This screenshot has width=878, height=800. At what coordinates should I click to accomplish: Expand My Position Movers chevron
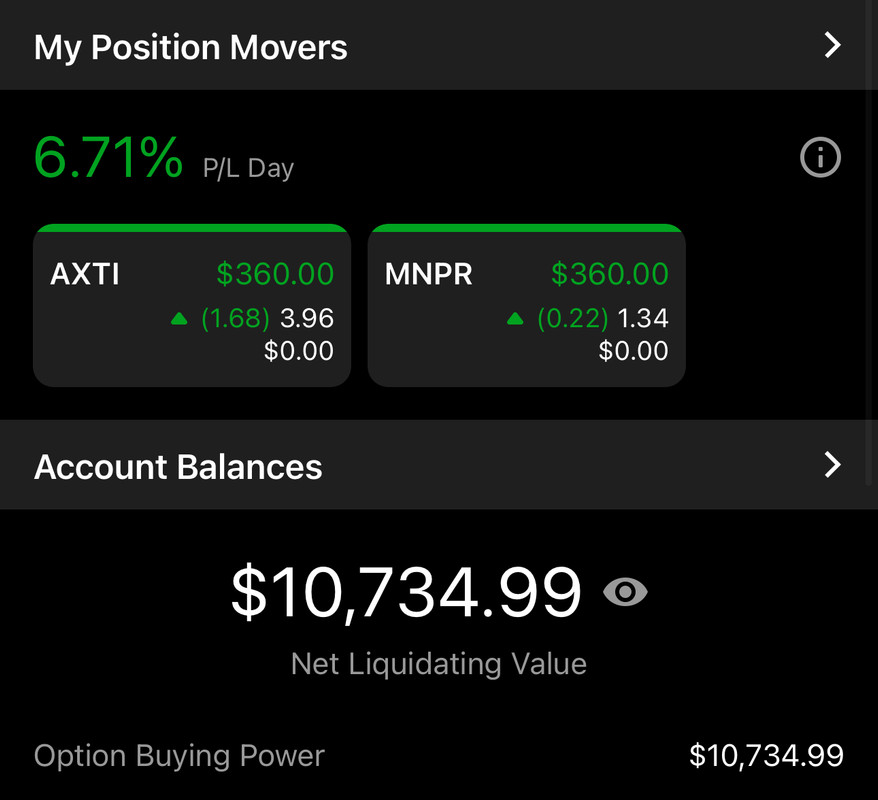coord(833,45)
